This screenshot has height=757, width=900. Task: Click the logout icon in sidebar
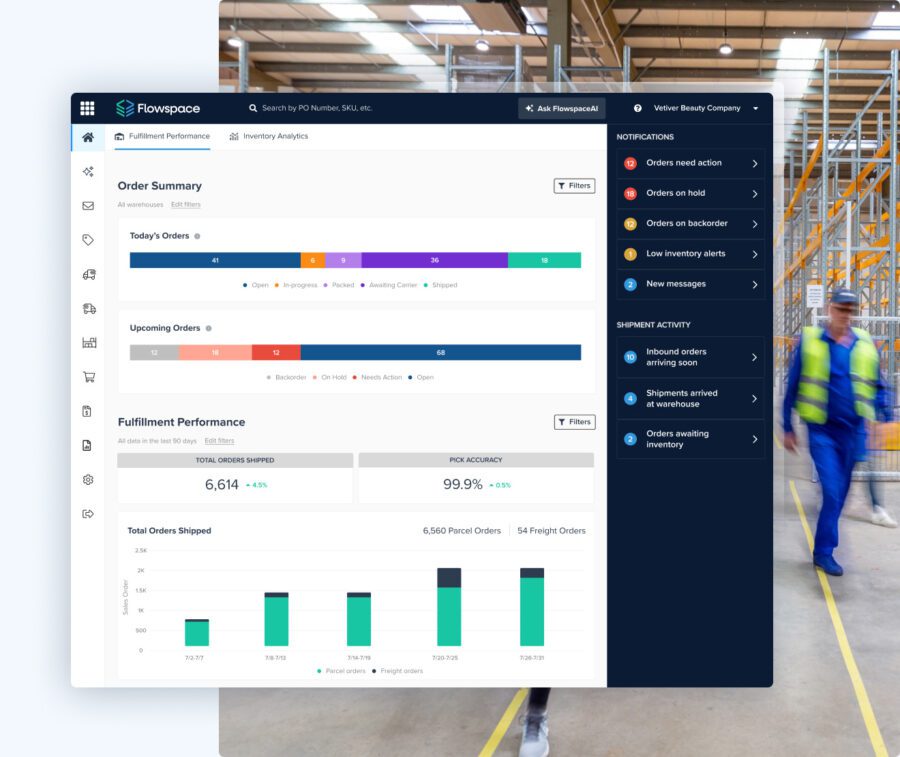coord(88,514)
